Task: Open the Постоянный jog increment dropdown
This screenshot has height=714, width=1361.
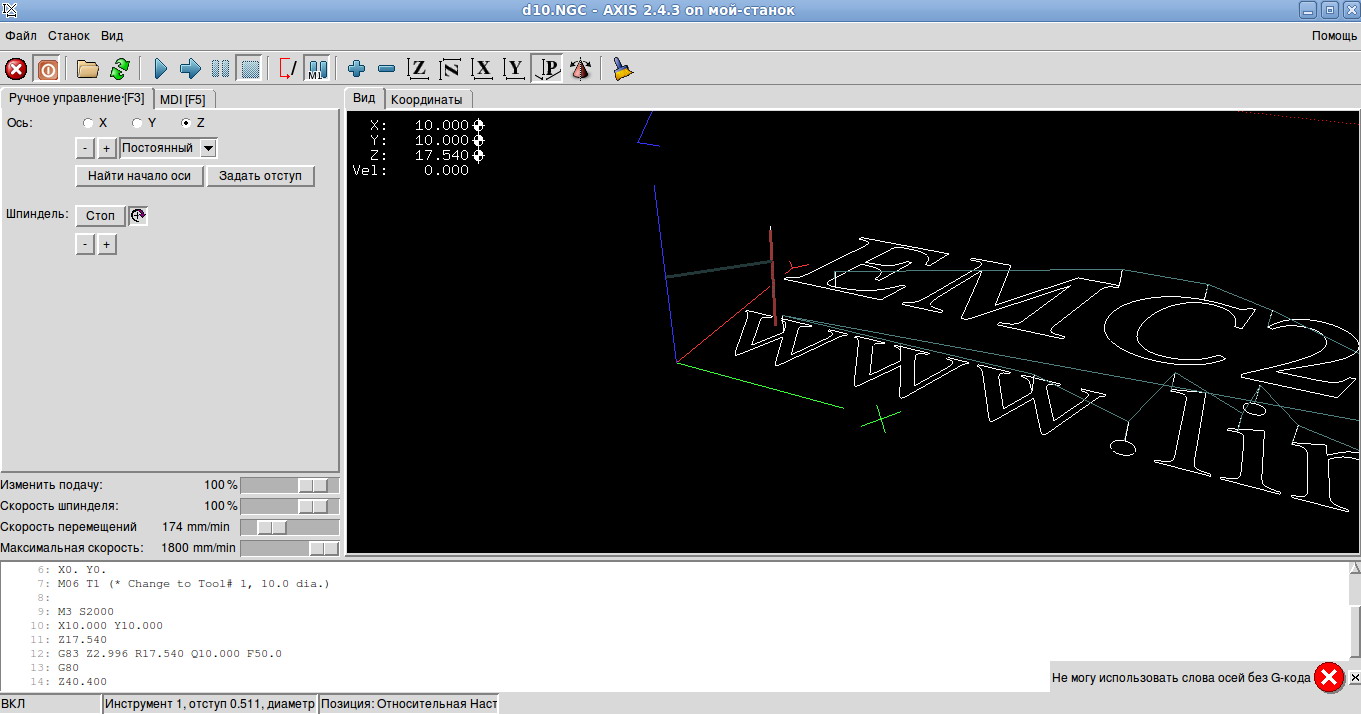Action: (x=208, y=148)
